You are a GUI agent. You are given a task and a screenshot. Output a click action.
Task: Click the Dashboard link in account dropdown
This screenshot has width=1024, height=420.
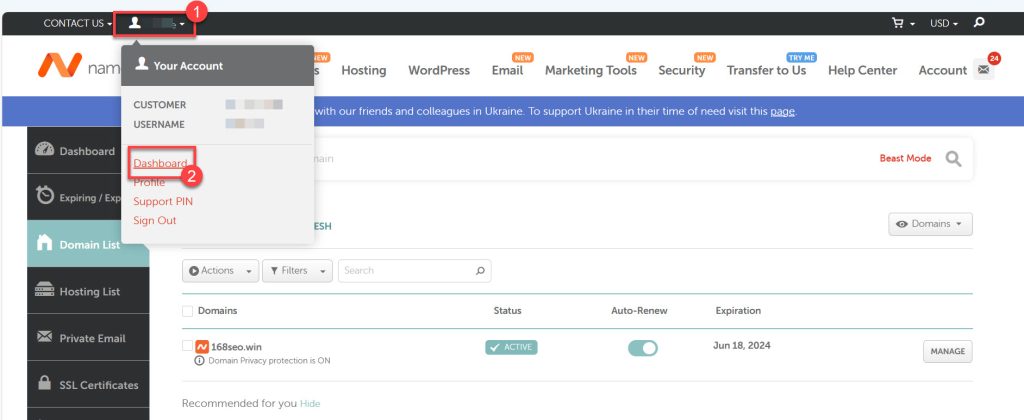[x=160, y=163]
